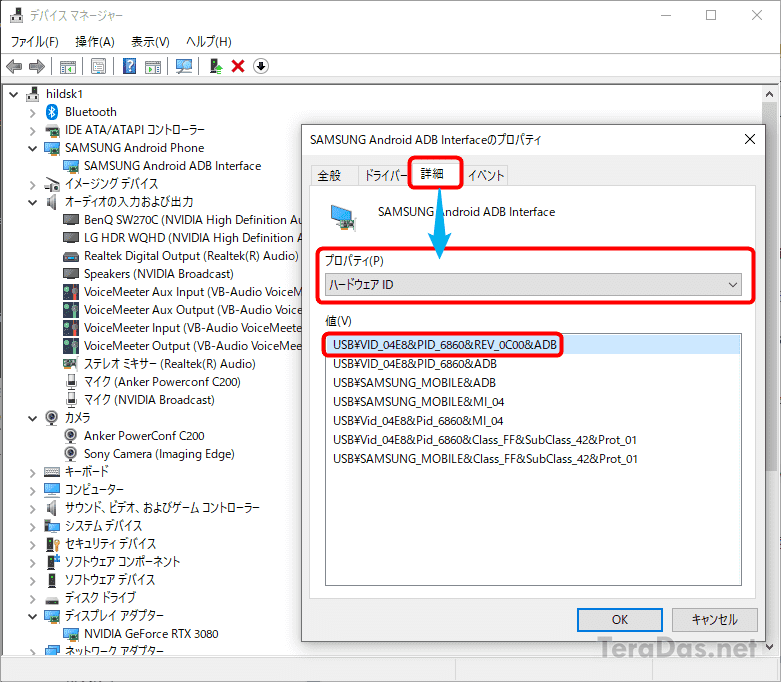Click the Forward arrow toolbar icon

tap(37, 66)
